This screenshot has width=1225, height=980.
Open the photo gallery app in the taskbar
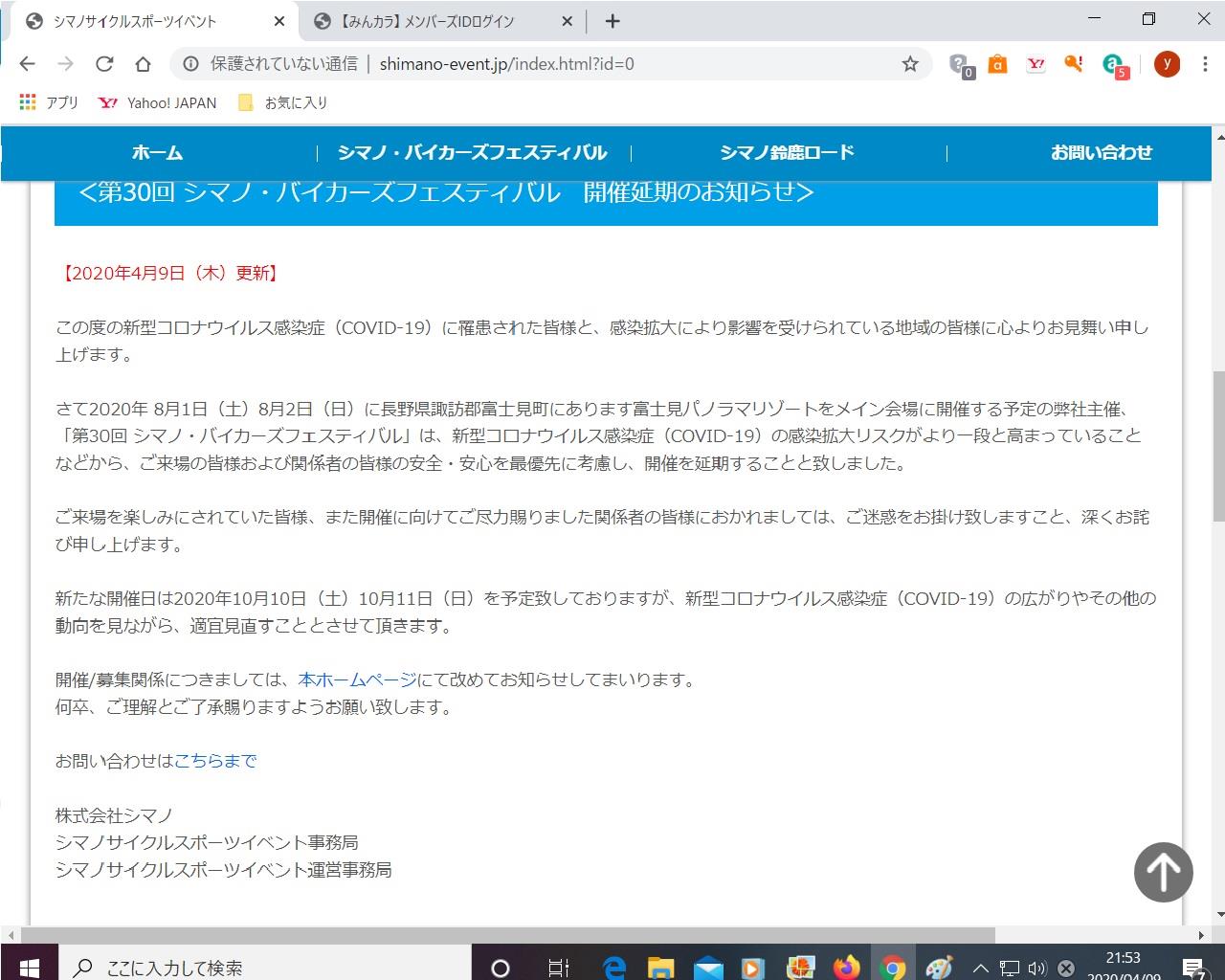coord(800,968)
